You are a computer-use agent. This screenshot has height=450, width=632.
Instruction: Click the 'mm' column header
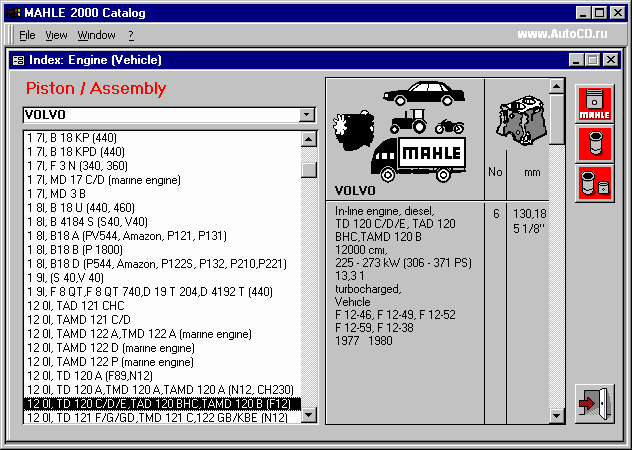532,173
